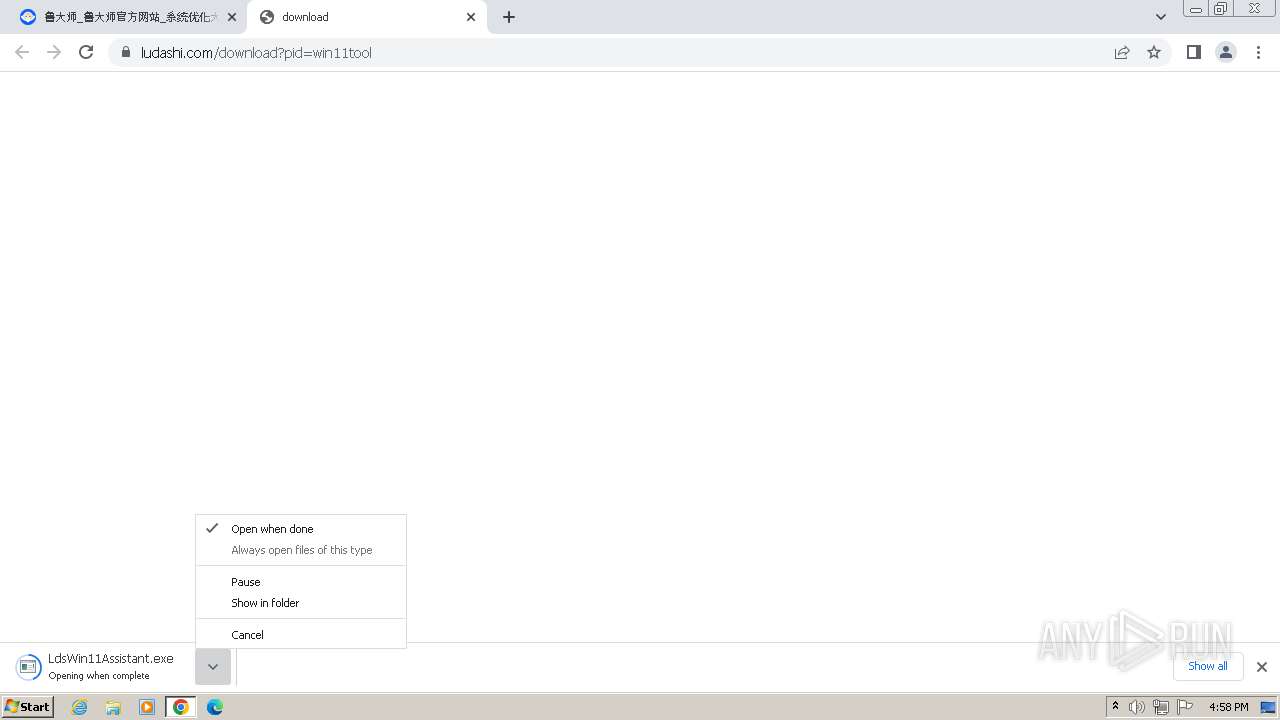Pause the download
Screen dimensions: 1280x720
[301, 582]
